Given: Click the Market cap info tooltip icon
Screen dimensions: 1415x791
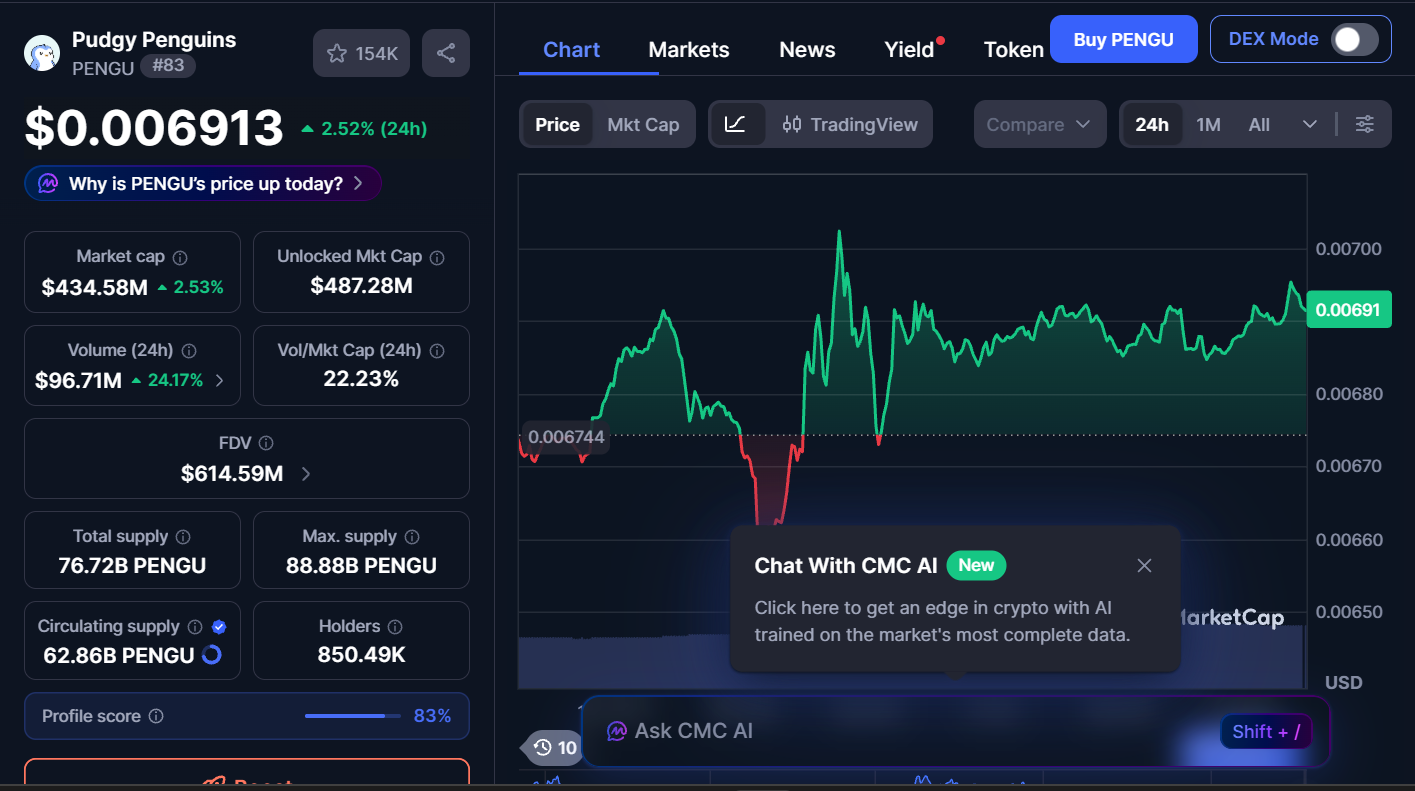Looking at the screenshot, I should point(178,256).
